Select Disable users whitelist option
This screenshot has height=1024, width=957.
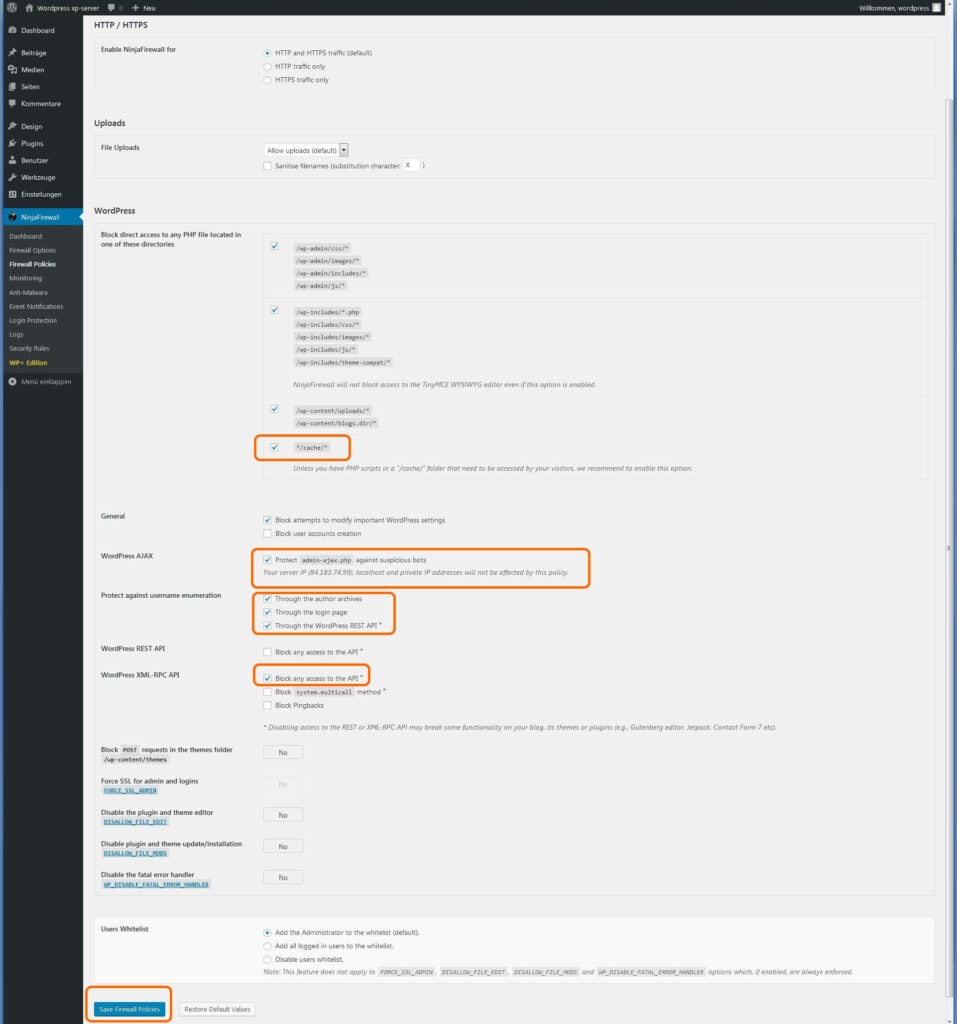pyautogui.click(x=267, y=959)
